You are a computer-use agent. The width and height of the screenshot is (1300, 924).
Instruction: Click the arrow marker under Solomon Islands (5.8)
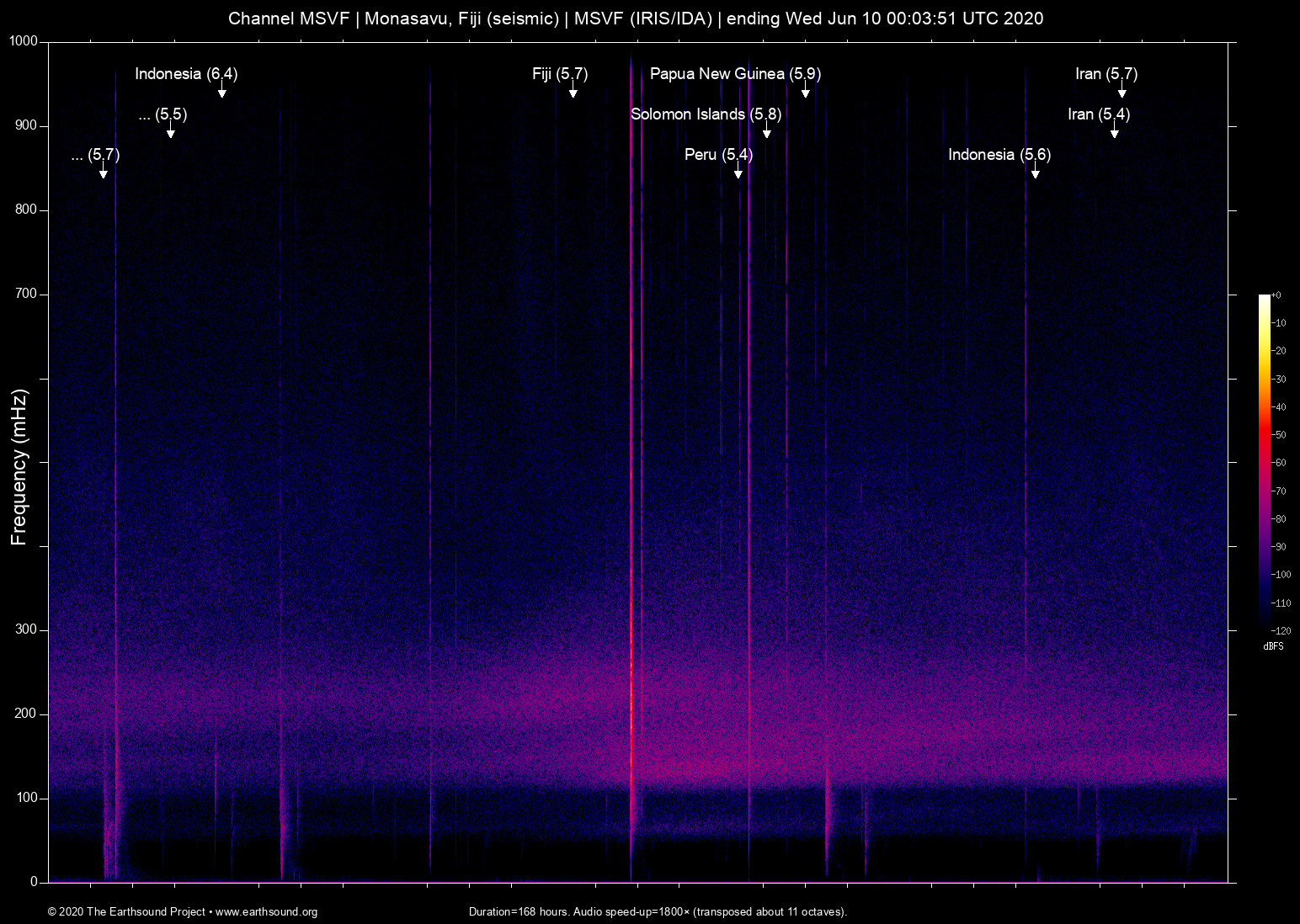tap(766, 130)
